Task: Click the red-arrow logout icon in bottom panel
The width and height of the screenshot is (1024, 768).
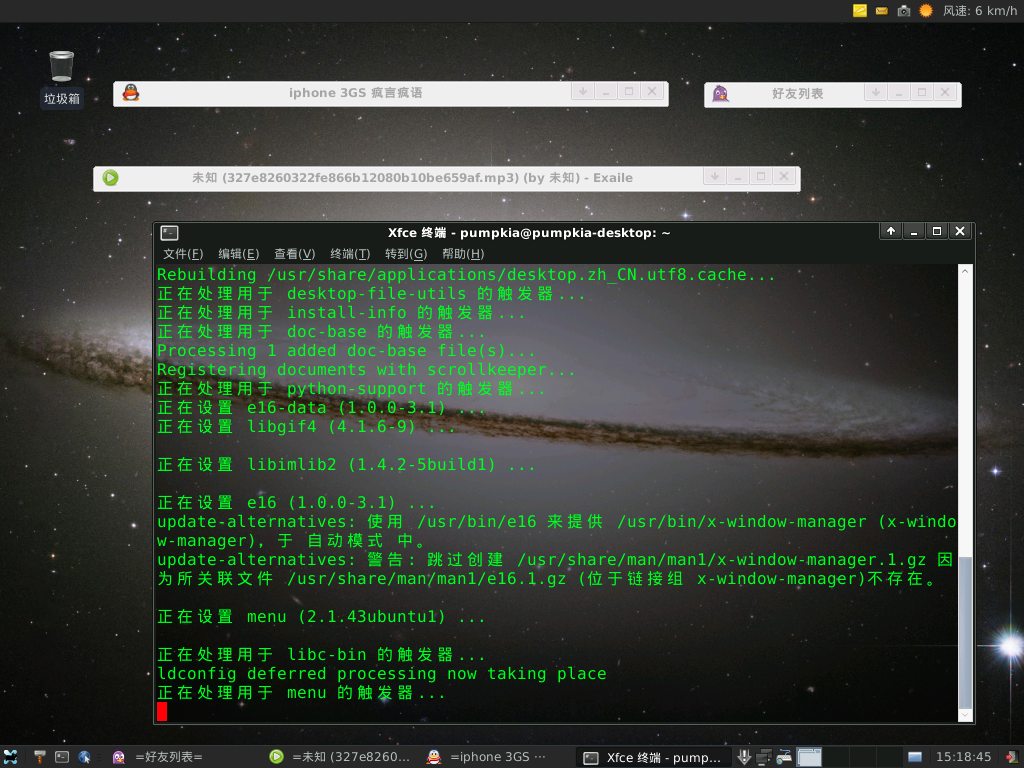Action: (1012, 757)
